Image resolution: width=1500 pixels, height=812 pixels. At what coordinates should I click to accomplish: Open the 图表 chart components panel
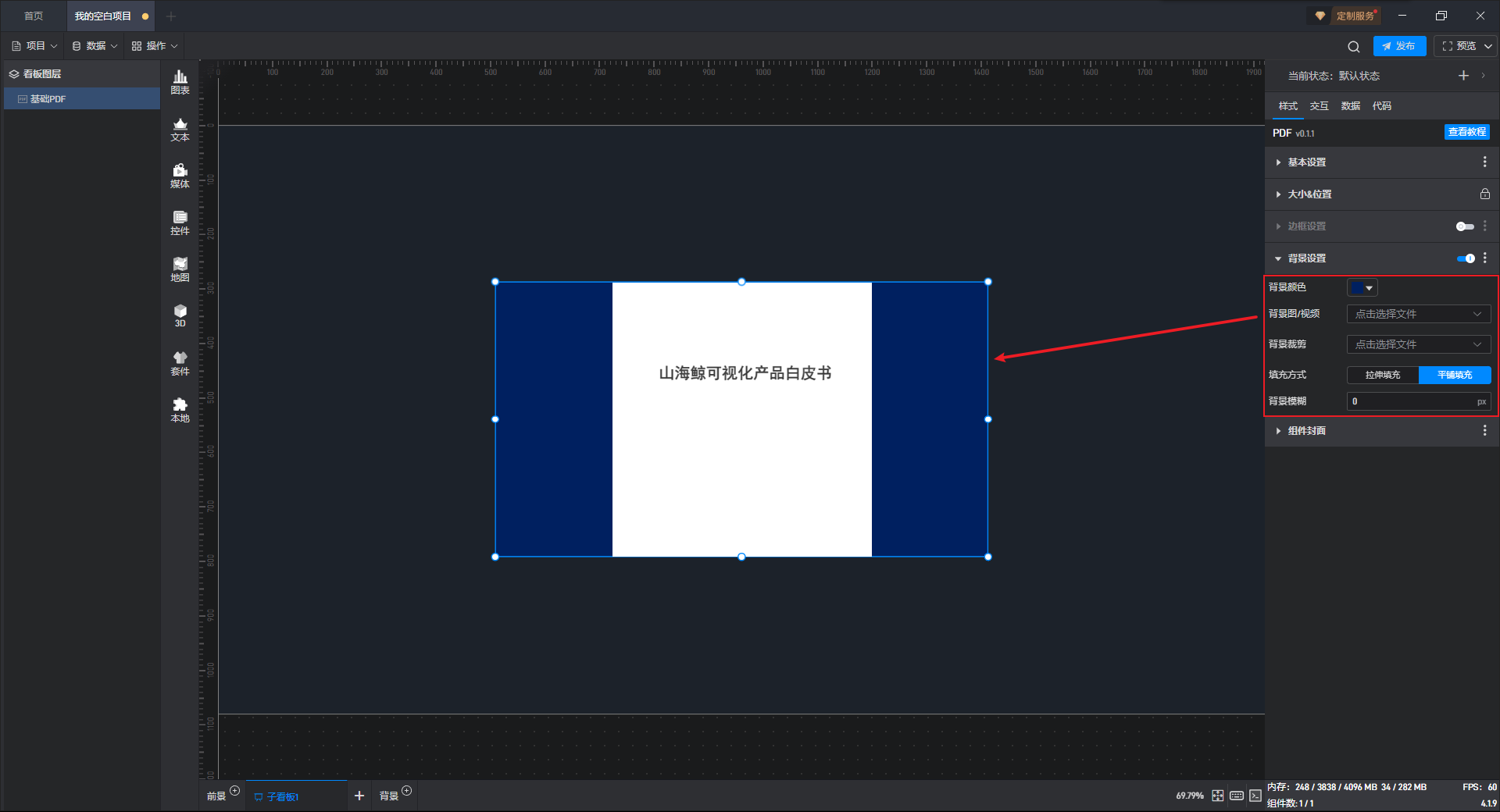[x=180, y=82]
